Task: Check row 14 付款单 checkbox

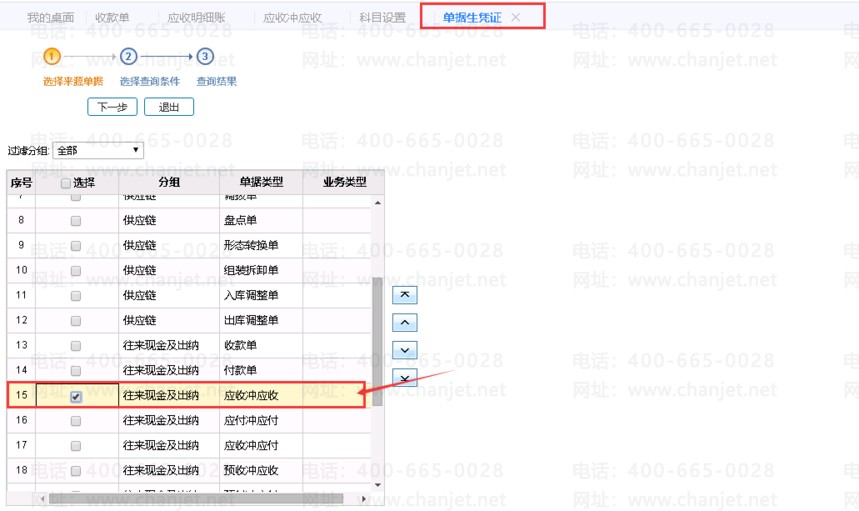Action: (x=76, y=371)
